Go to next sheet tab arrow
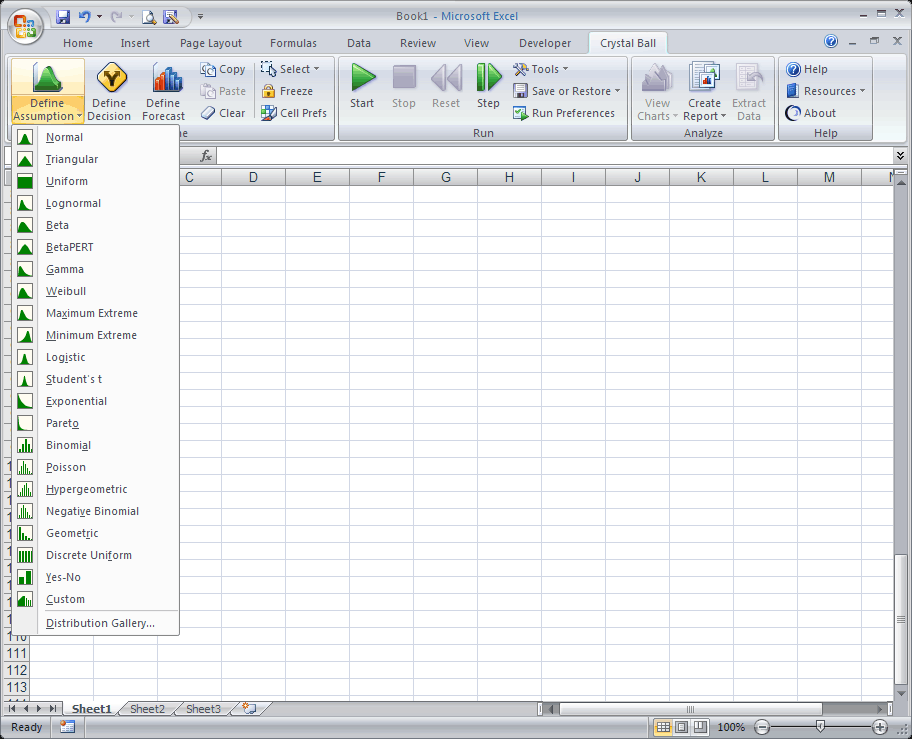912x739 pixels. pos(39,709)
